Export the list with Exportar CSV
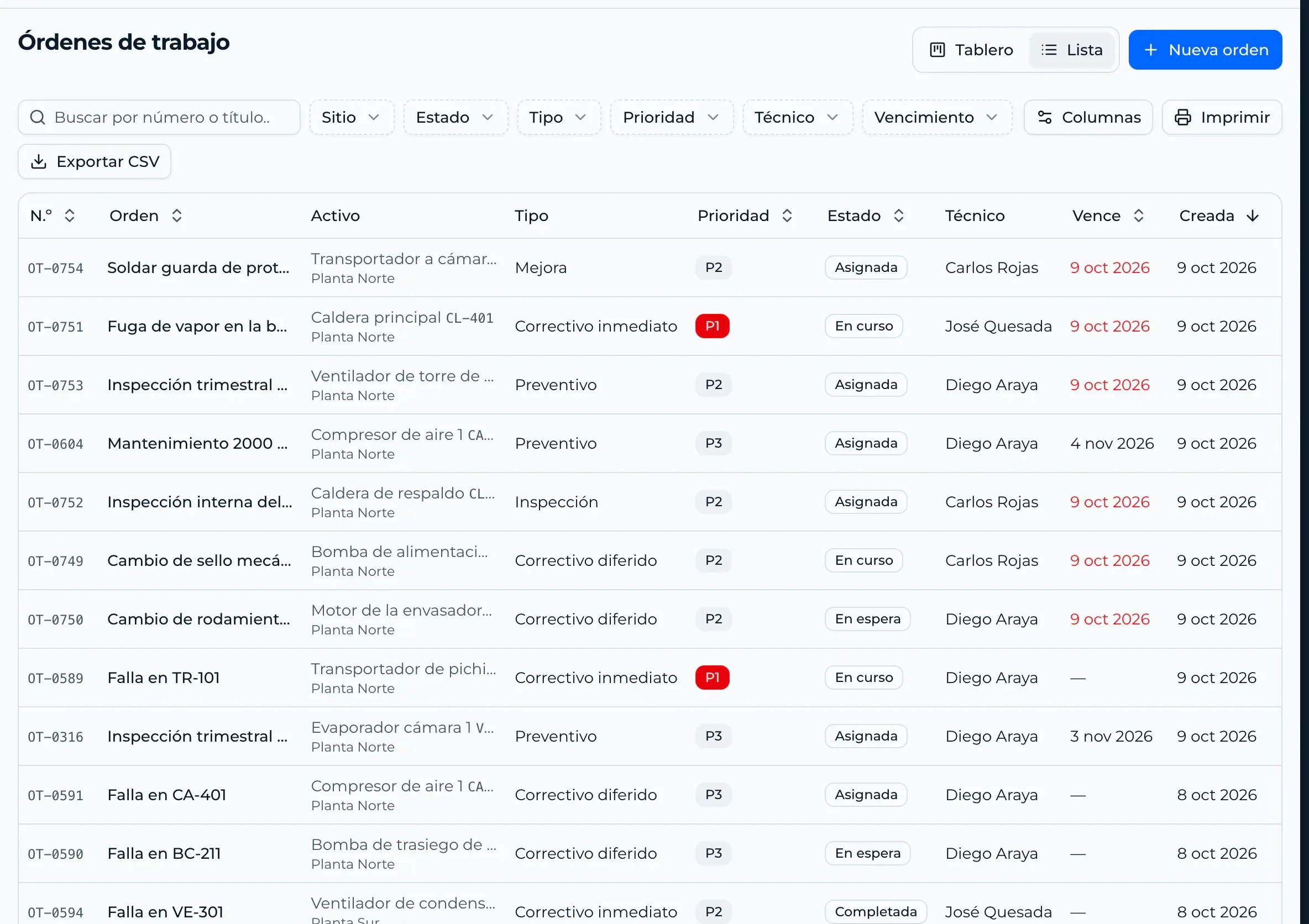Viewport: 1309px width, 924px height. [95, 162]
